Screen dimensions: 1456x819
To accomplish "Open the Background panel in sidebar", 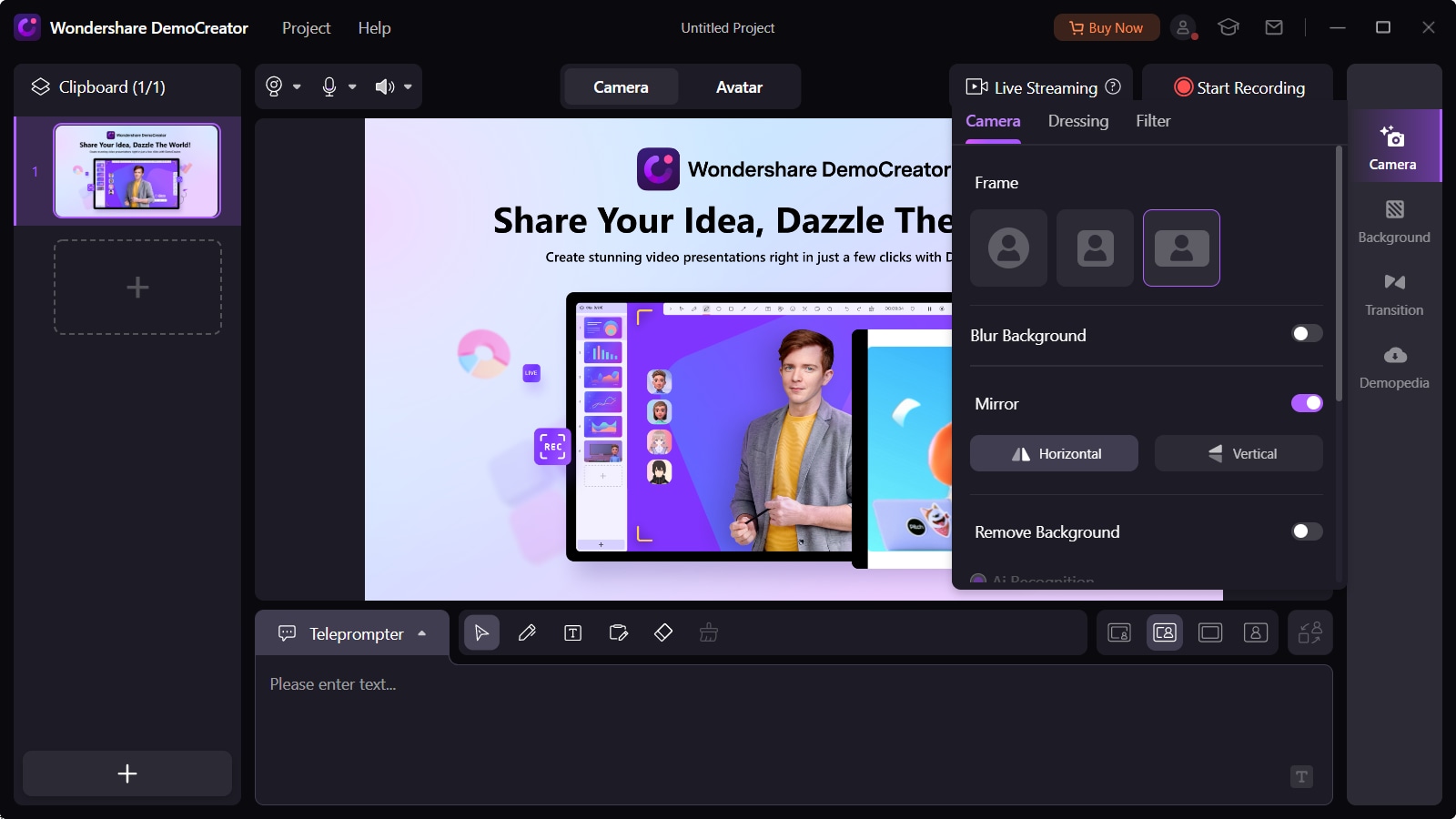I will (x=1394, y=221).
